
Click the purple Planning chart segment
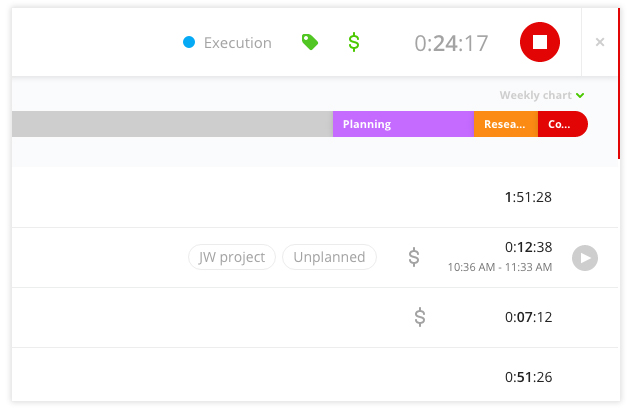(402, 124)
